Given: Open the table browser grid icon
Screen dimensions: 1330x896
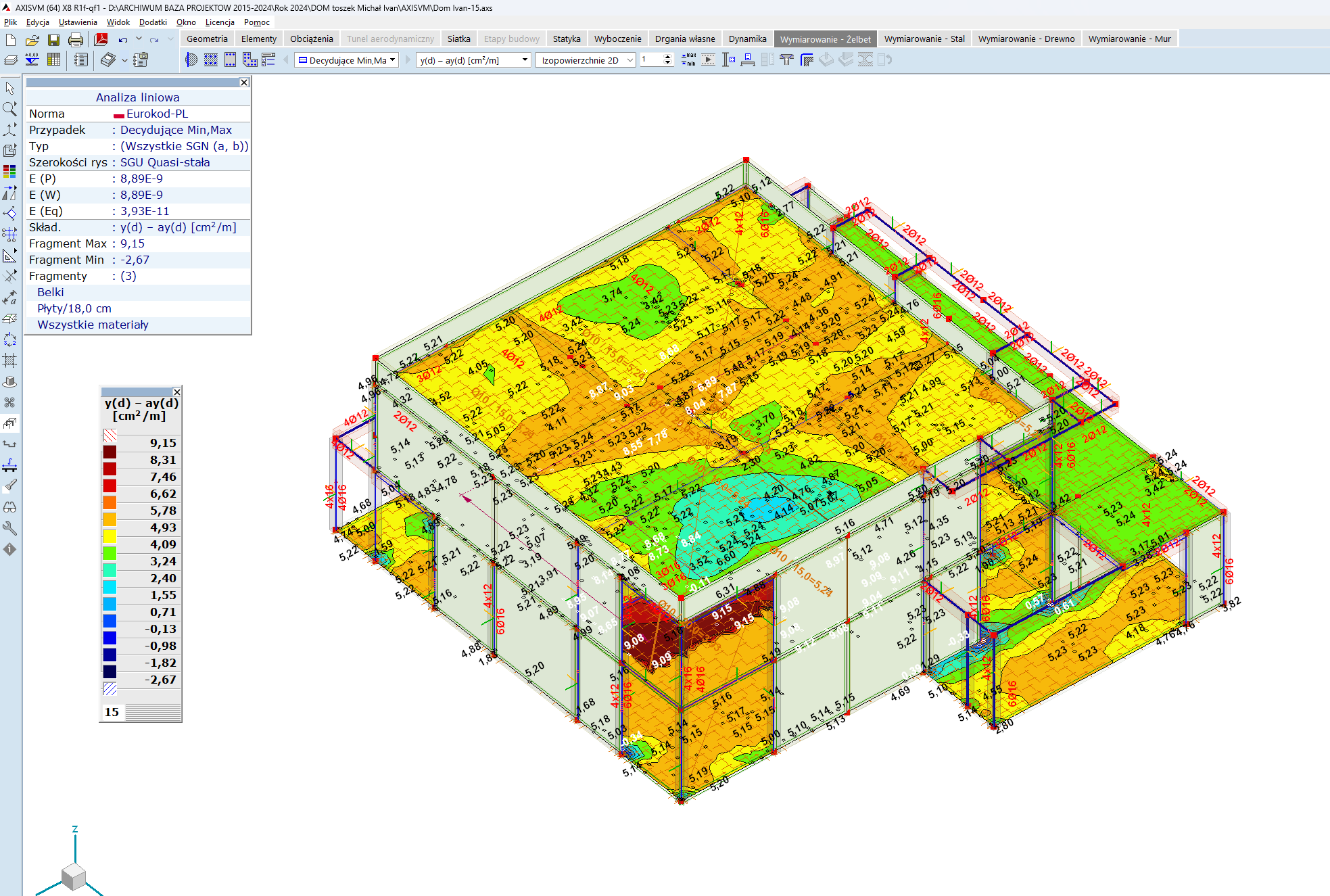Looking at the screenshot, I should tap(53, 60).
